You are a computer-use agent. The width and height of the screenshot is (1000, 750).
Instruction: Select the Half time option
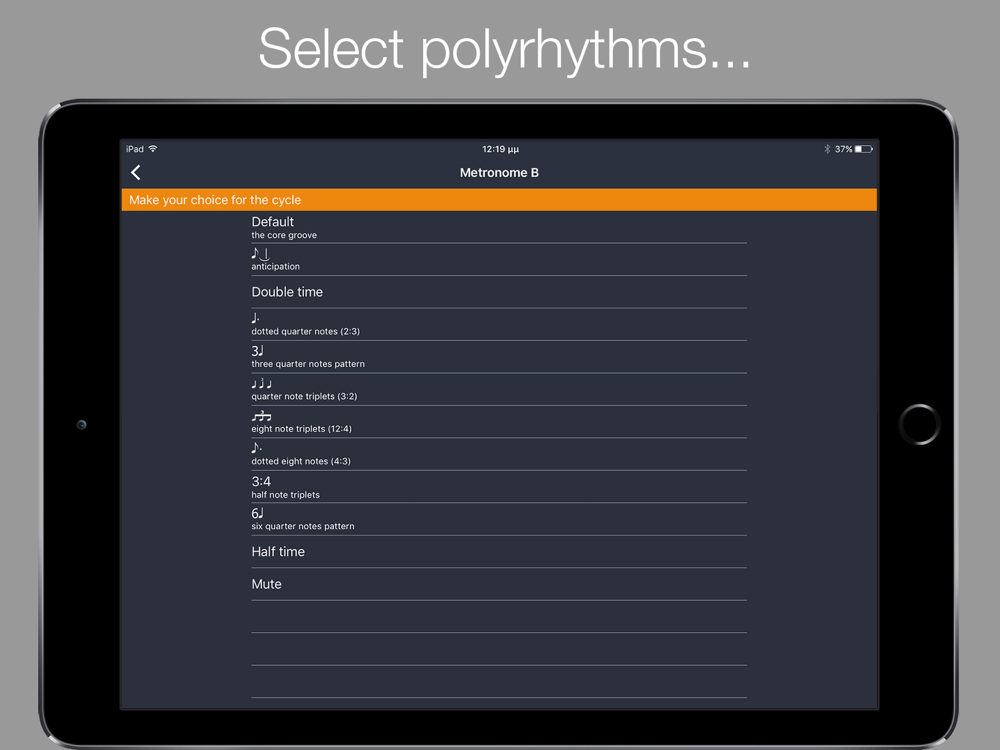499,552
